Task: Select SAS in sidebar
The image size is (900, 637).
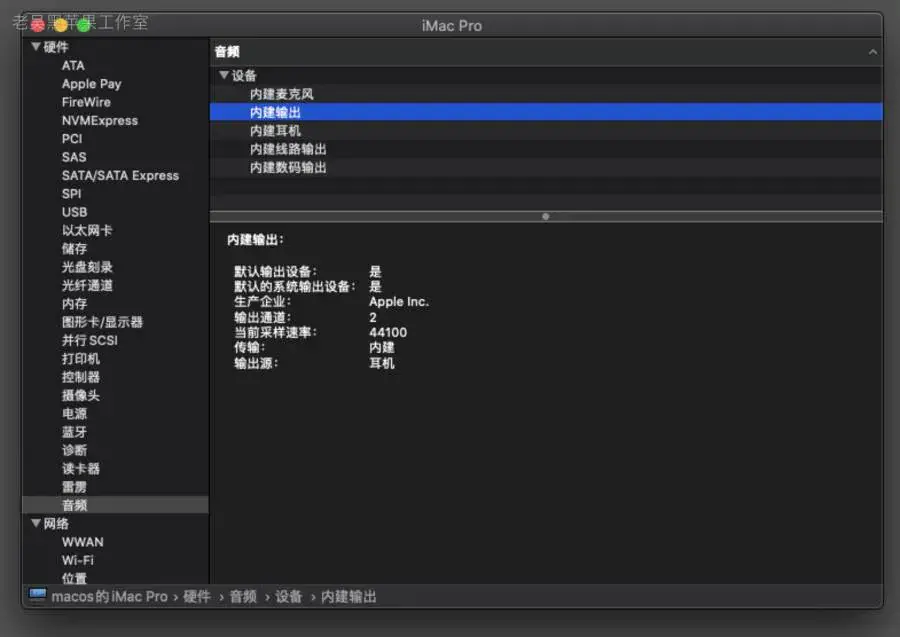Action: [73, 157]
